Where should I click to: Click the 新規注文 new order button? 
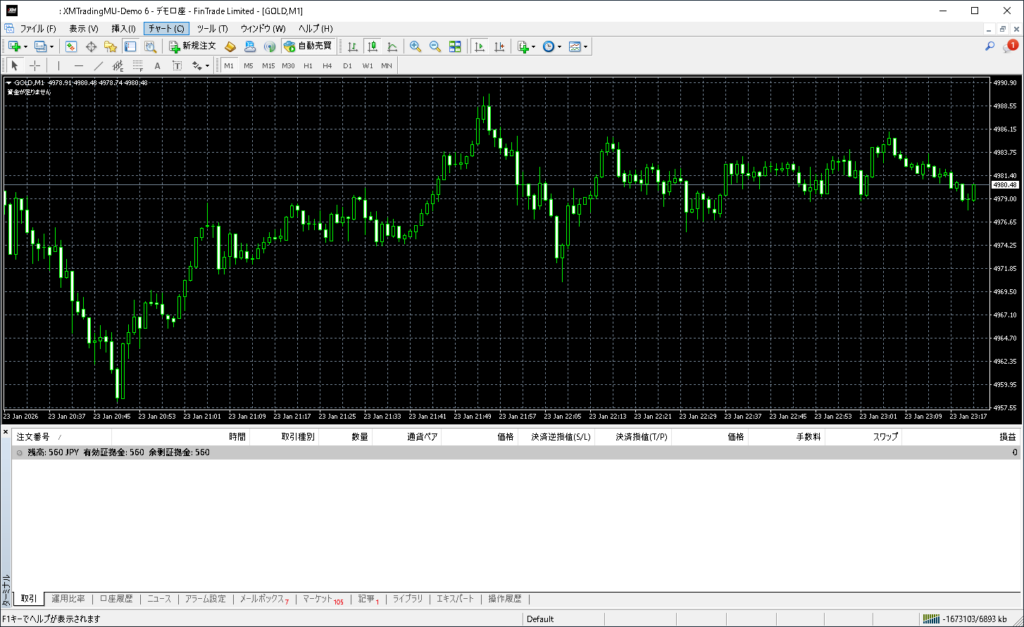click(191, 47)
